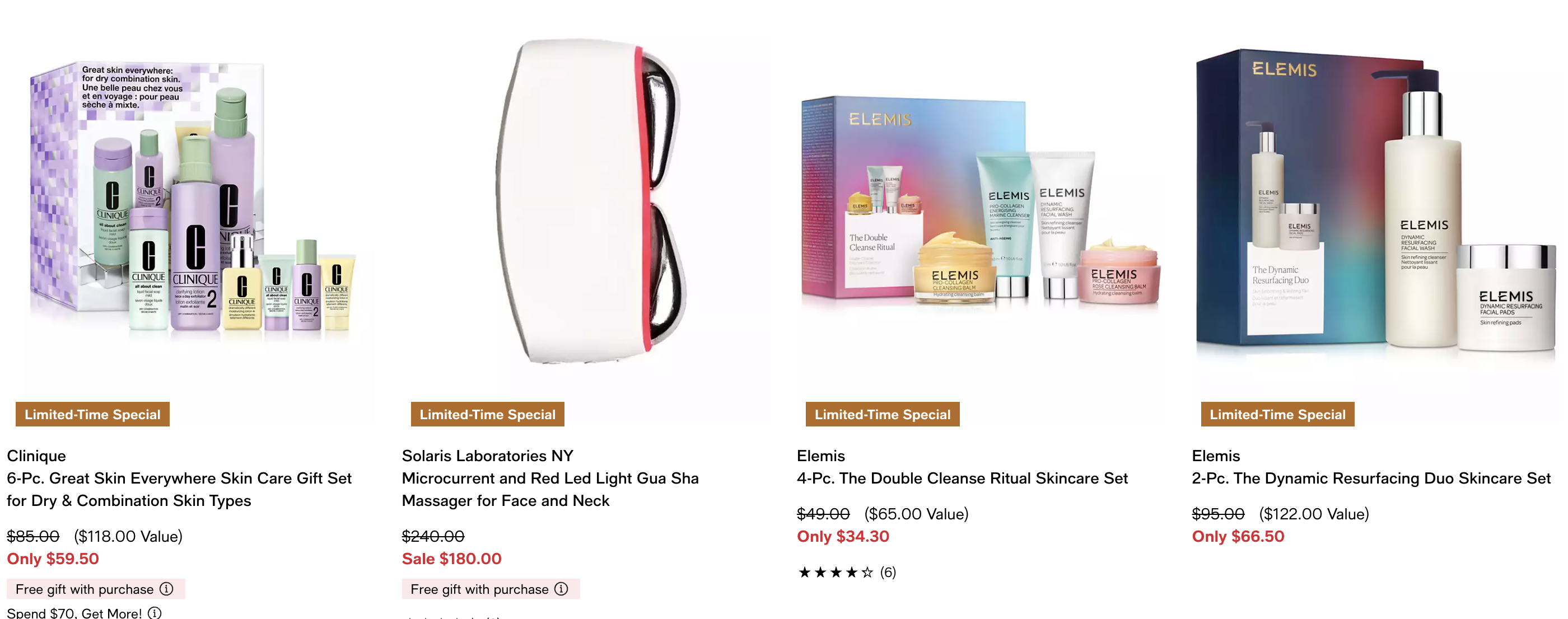Image resolution: width=1568 pixels, height=619 pixels.
Task: Open Microcurrent and Red Led Light Gua Sha link
Action: 550,490
